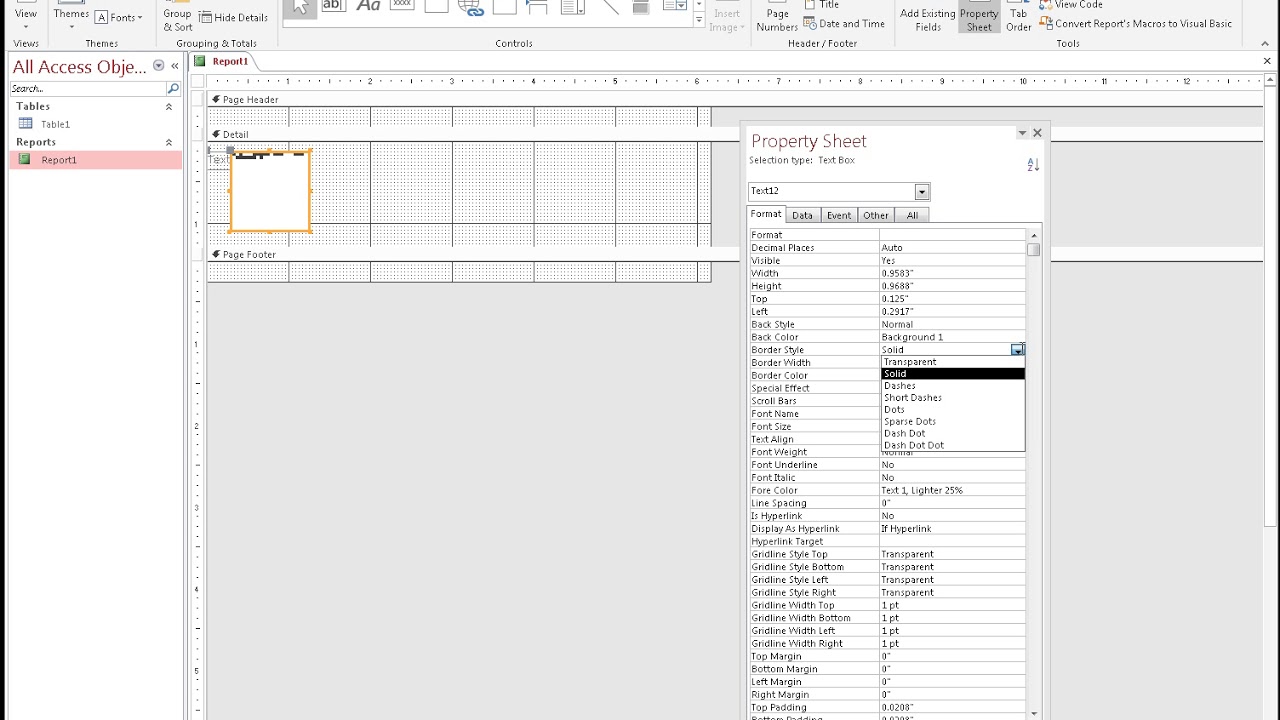Insert Date and Time
1280x720 pixels.
click(x=845, y=23)
